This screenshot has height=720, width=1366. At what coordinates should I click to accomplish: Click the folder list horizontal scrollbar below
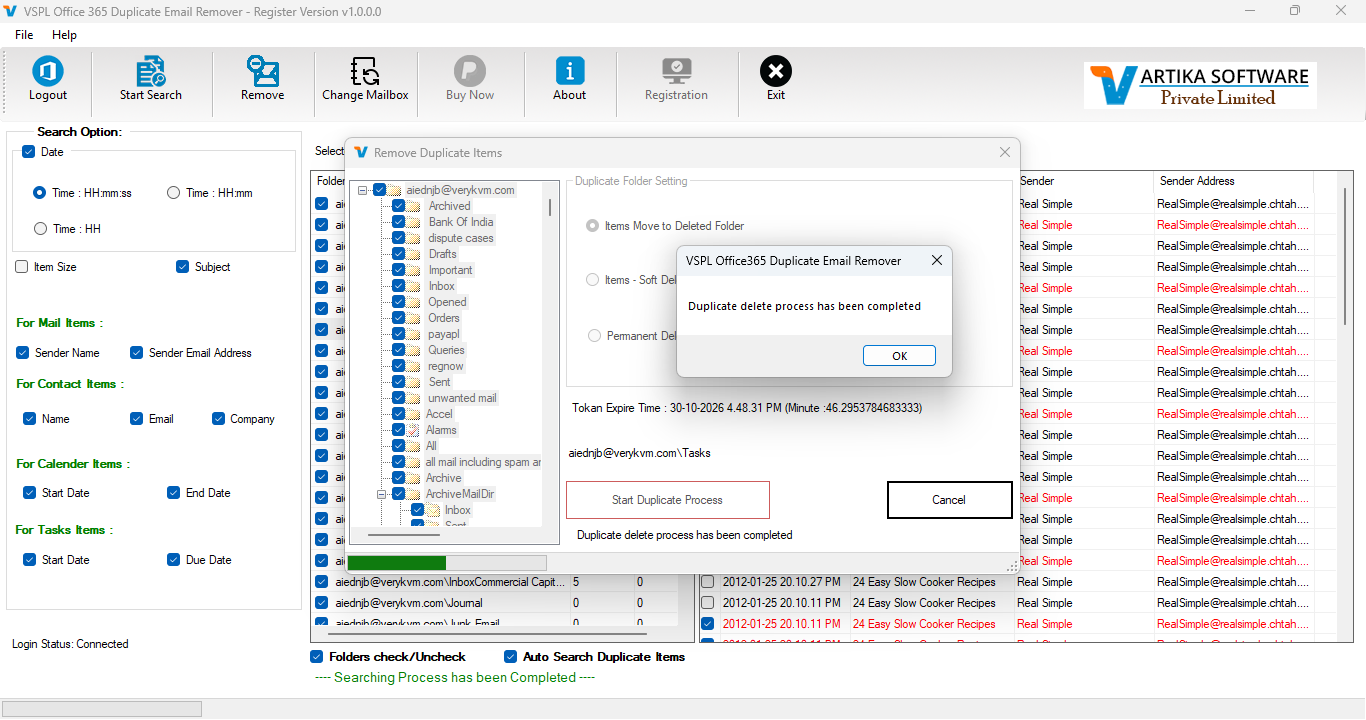[x=487, y=632]
